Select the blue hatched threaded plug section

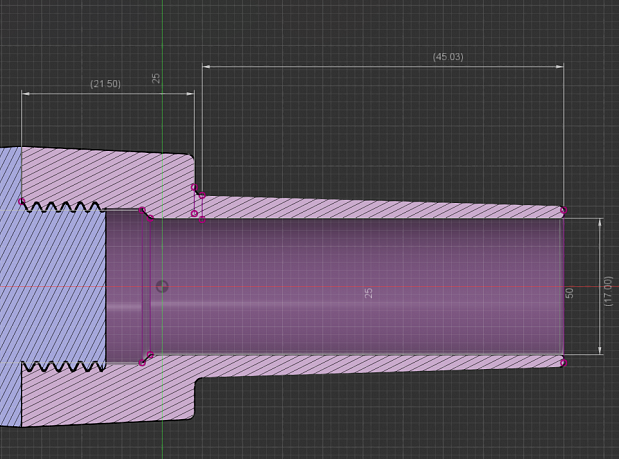tap(55, 286)
